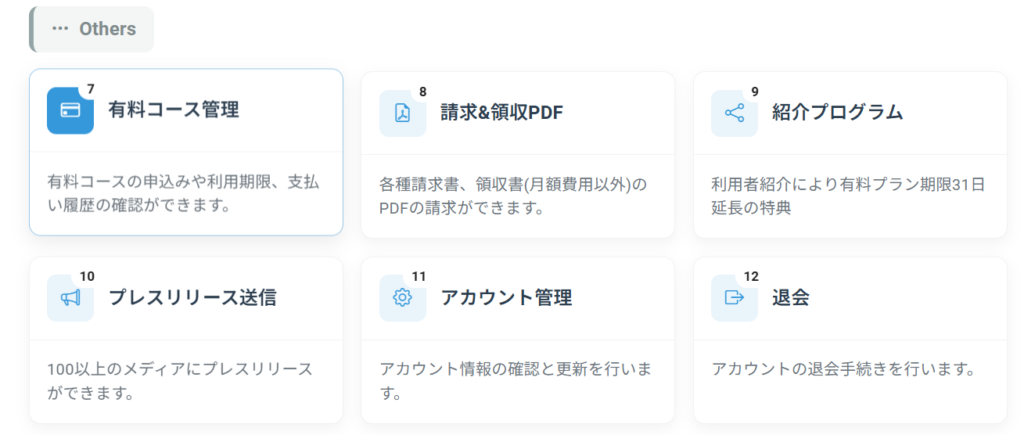Click the 利用者紹介により有料プラン期限31日延長 description

[x=848, y=197]
